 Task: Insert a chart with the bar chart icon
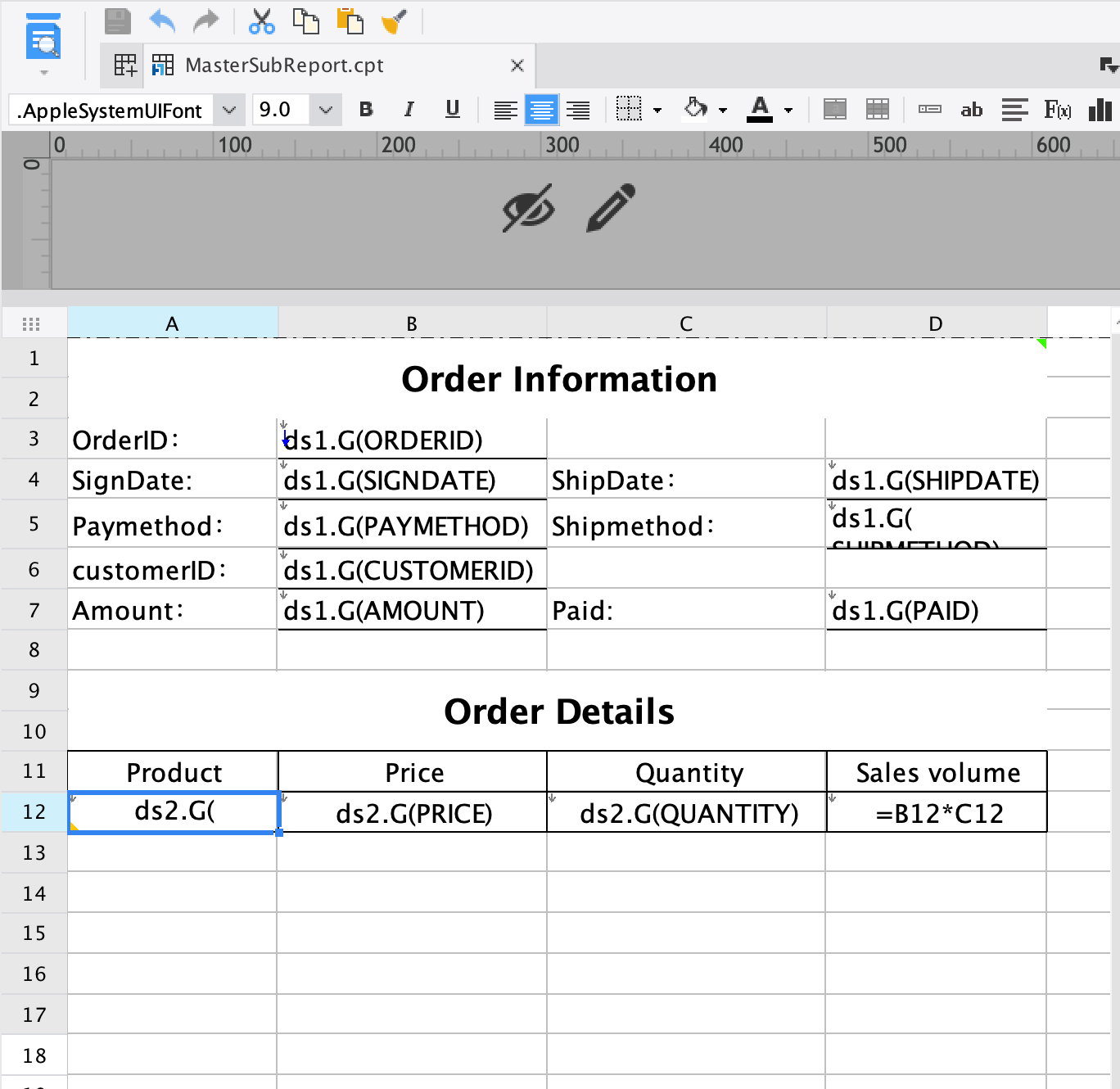pos(1100,109)
